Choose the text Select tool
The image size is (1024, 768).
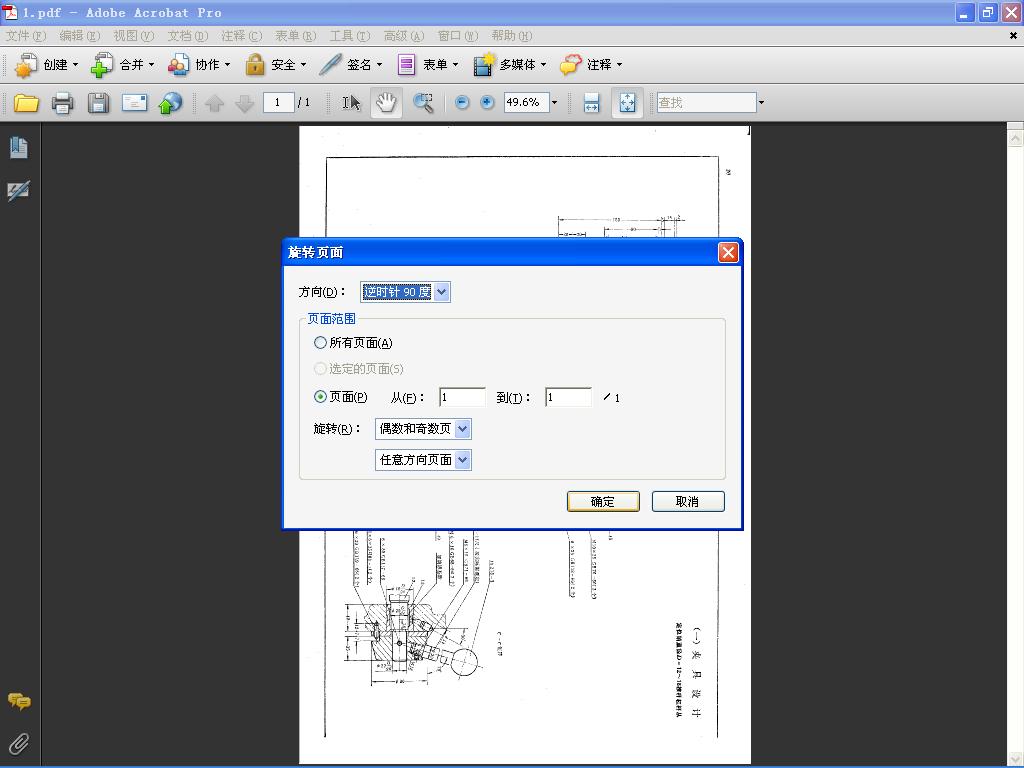pos(351,103)
